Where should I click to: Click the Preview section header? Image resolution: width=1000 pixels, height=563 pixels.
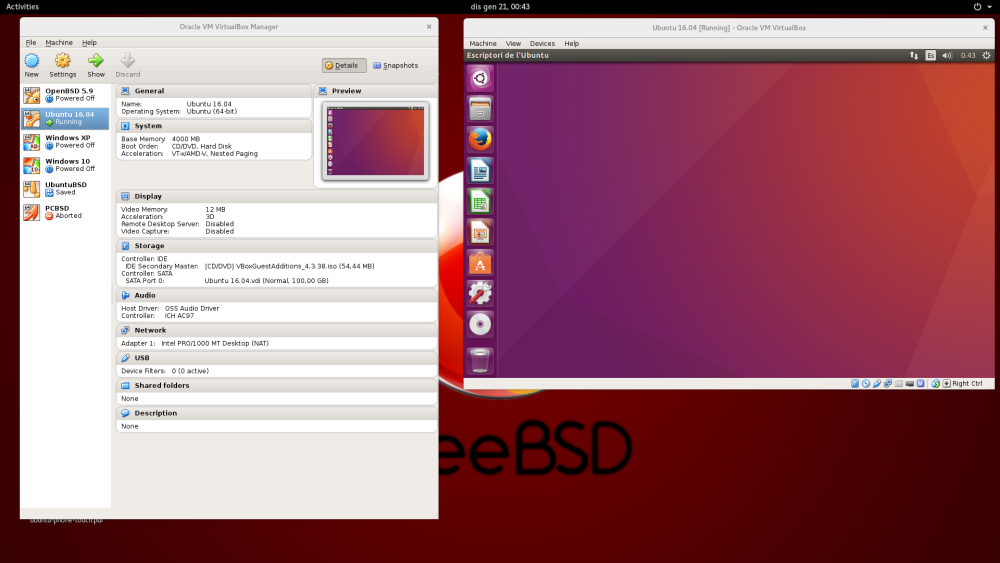coord(376,91)
